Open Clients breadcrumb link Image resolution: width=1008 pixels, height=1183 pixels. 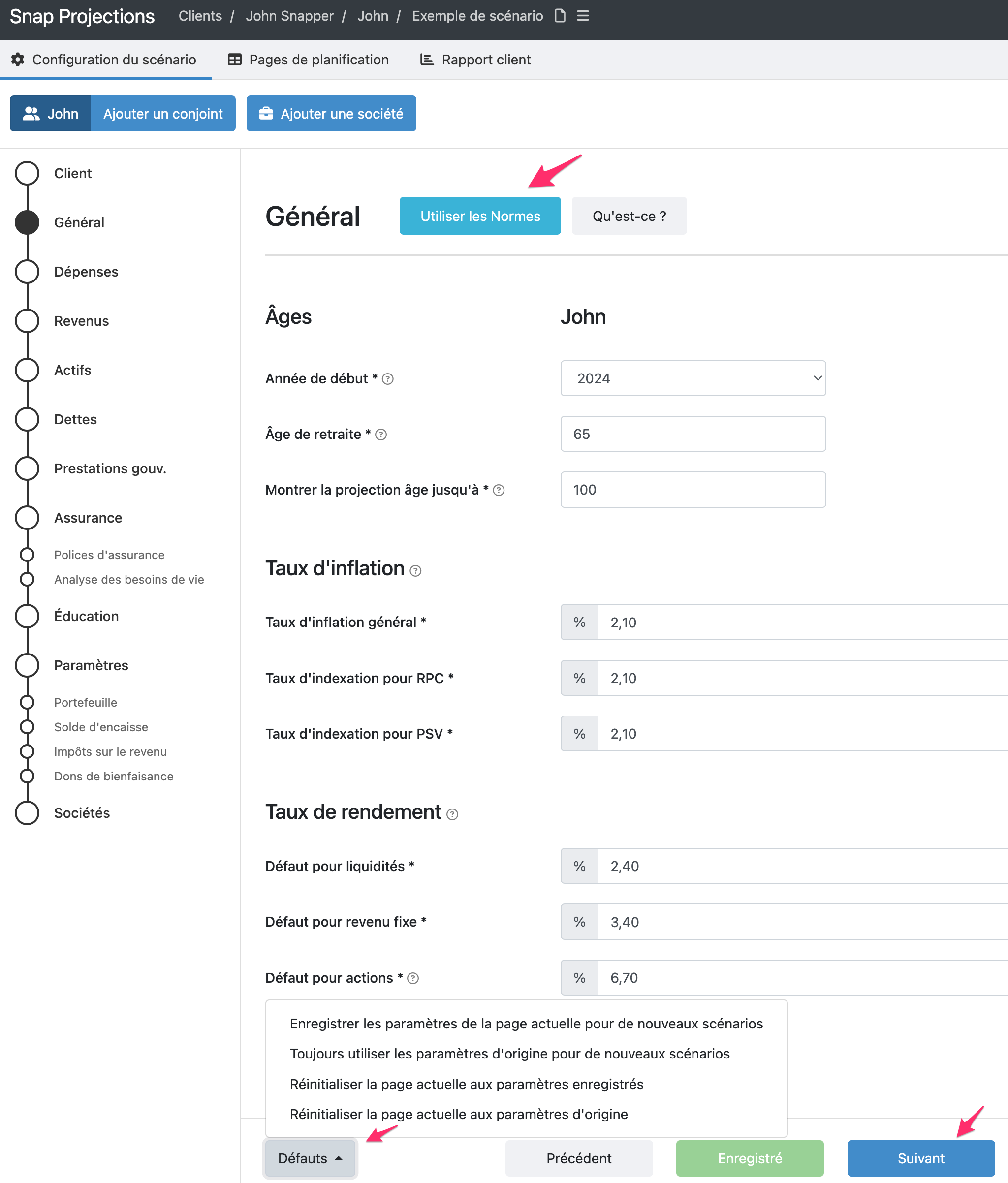pyautogui.click(x=200, y=16)
